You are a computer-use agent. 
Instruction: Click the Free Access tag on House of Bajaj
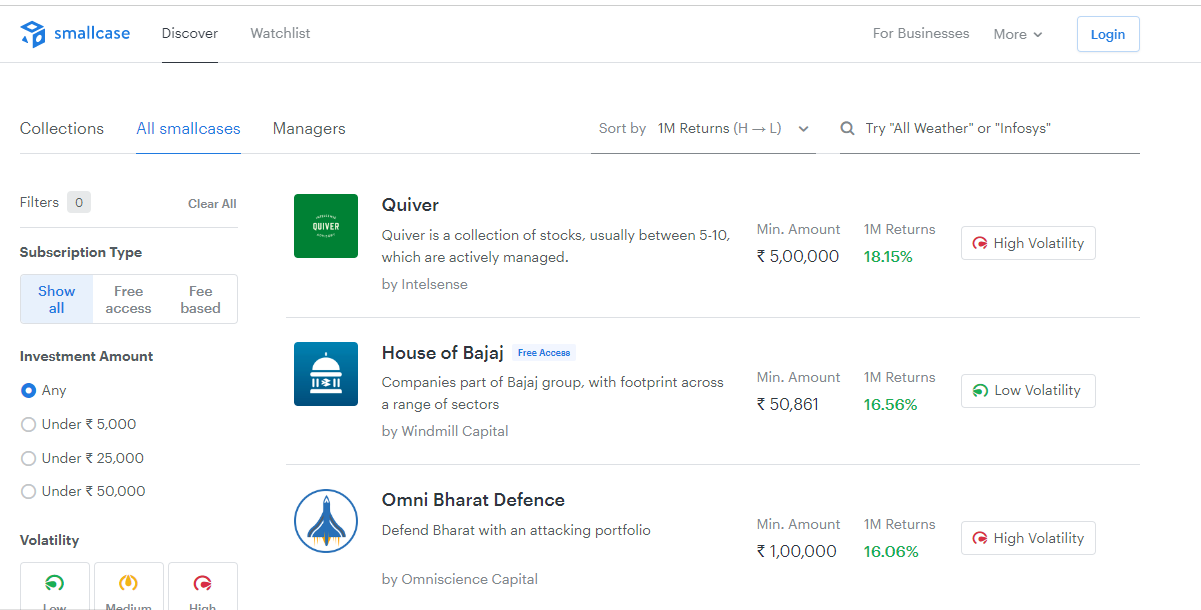pos(544,353)
